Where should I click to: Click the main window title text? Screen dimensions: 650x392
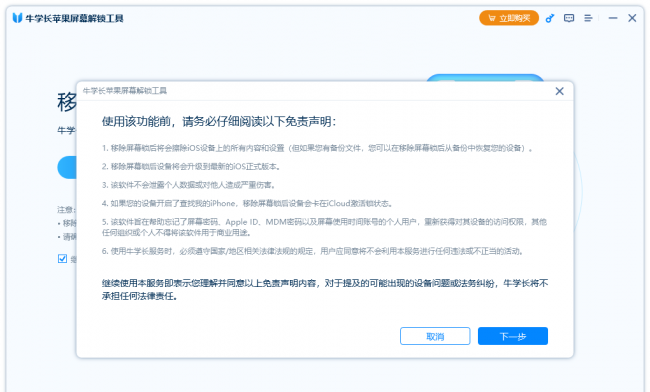pyautogui.click(x=75, y=18)
